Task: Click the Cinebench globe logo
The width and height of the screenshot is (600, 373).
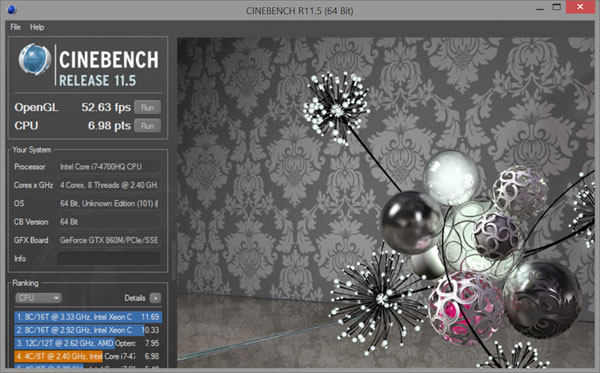Action: [34, 59]
